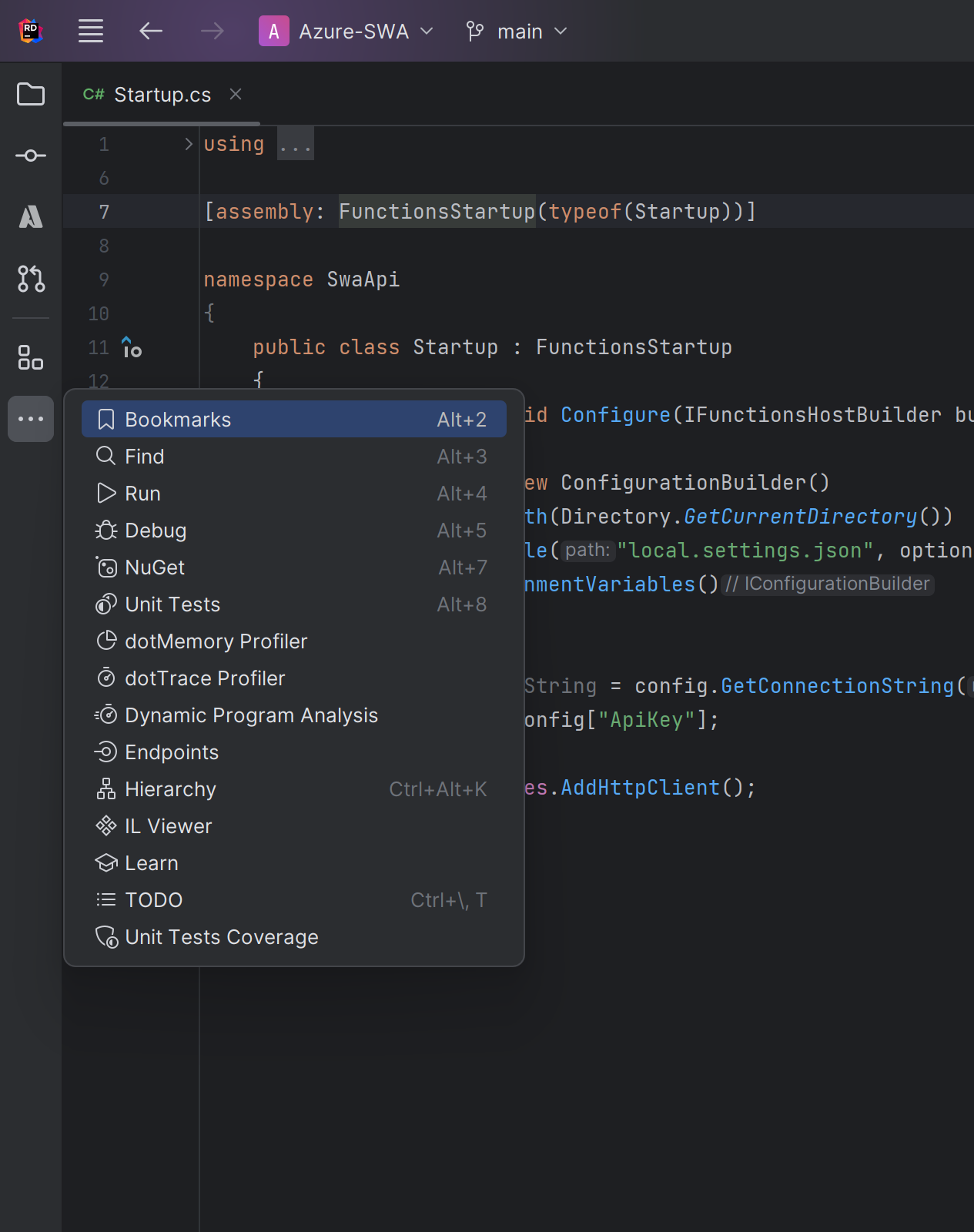974x1232 pixels.
Task: Navigate forward with the right arrow
Action: pos(212,32)
